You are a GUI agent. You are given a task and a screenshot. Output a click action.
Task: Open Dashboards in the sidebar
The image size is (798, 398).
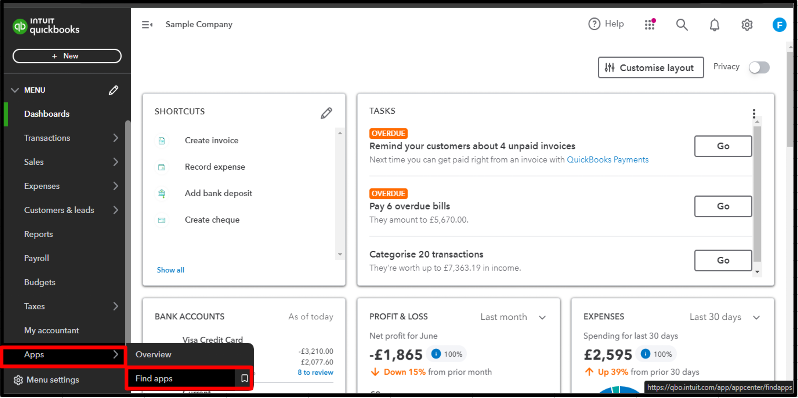pos(47,114)
